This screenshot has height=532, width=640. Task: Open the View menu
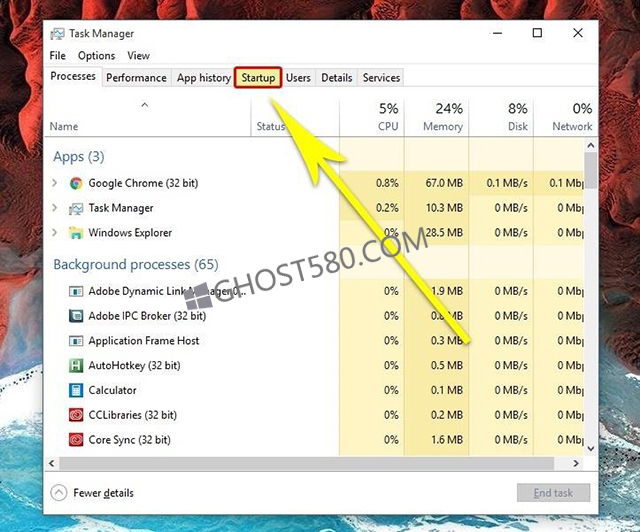[x=138, y=56]
